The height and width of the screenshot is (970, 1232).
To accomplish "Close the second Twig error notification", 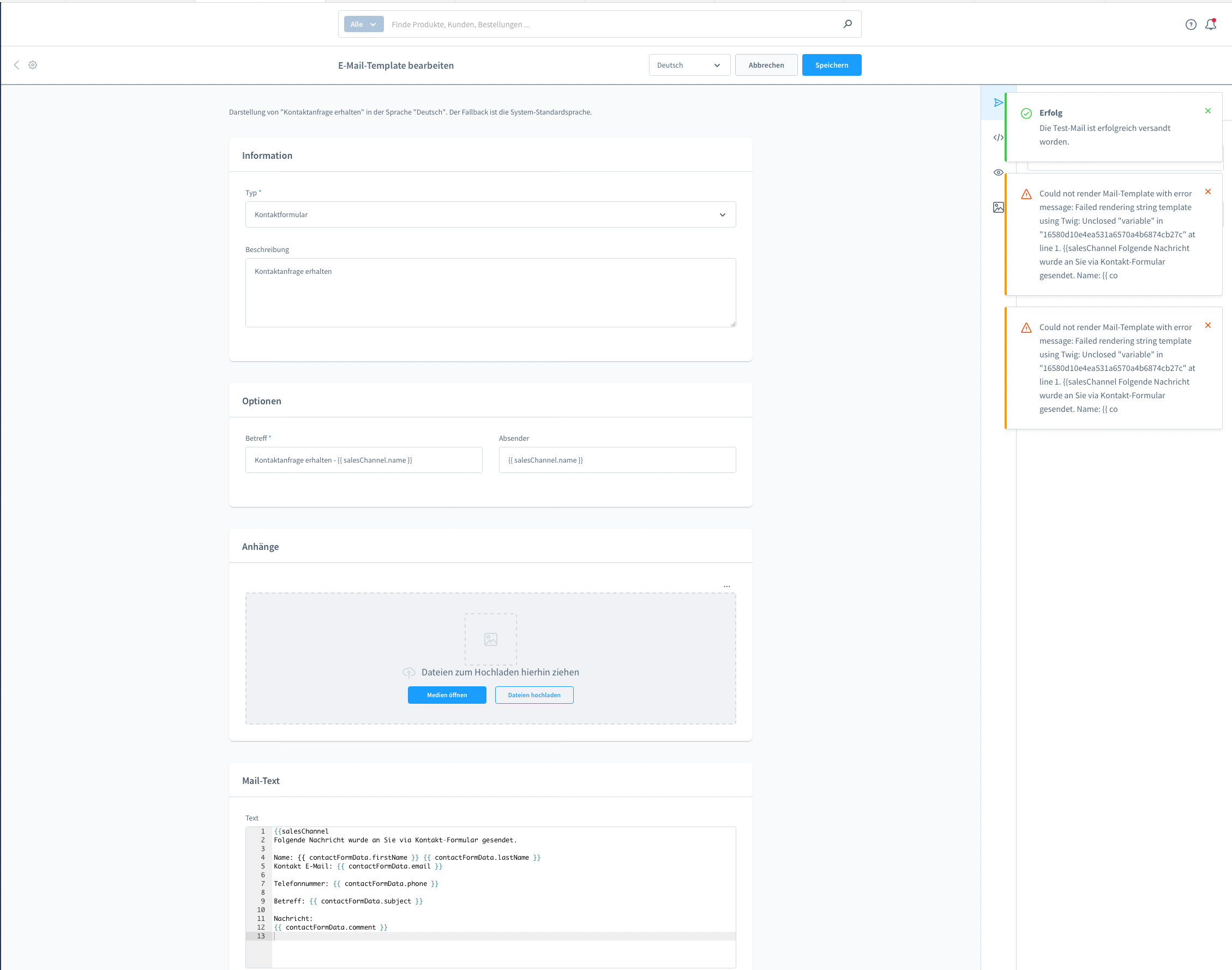I will tap(1207, 325).
